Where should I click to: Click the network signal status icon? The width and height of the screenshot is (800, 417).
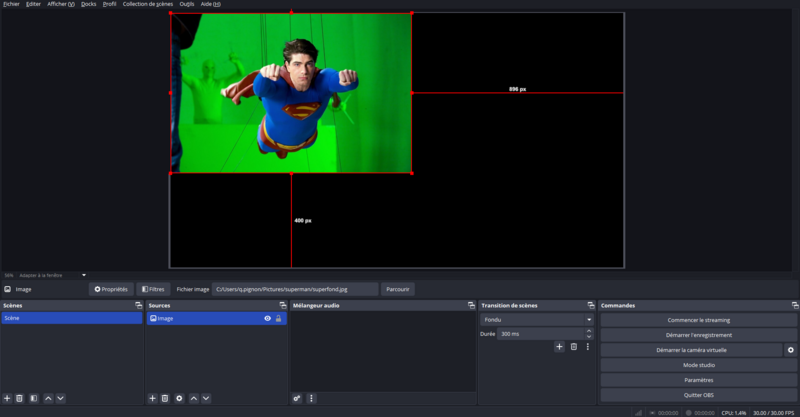click(638, 412)
